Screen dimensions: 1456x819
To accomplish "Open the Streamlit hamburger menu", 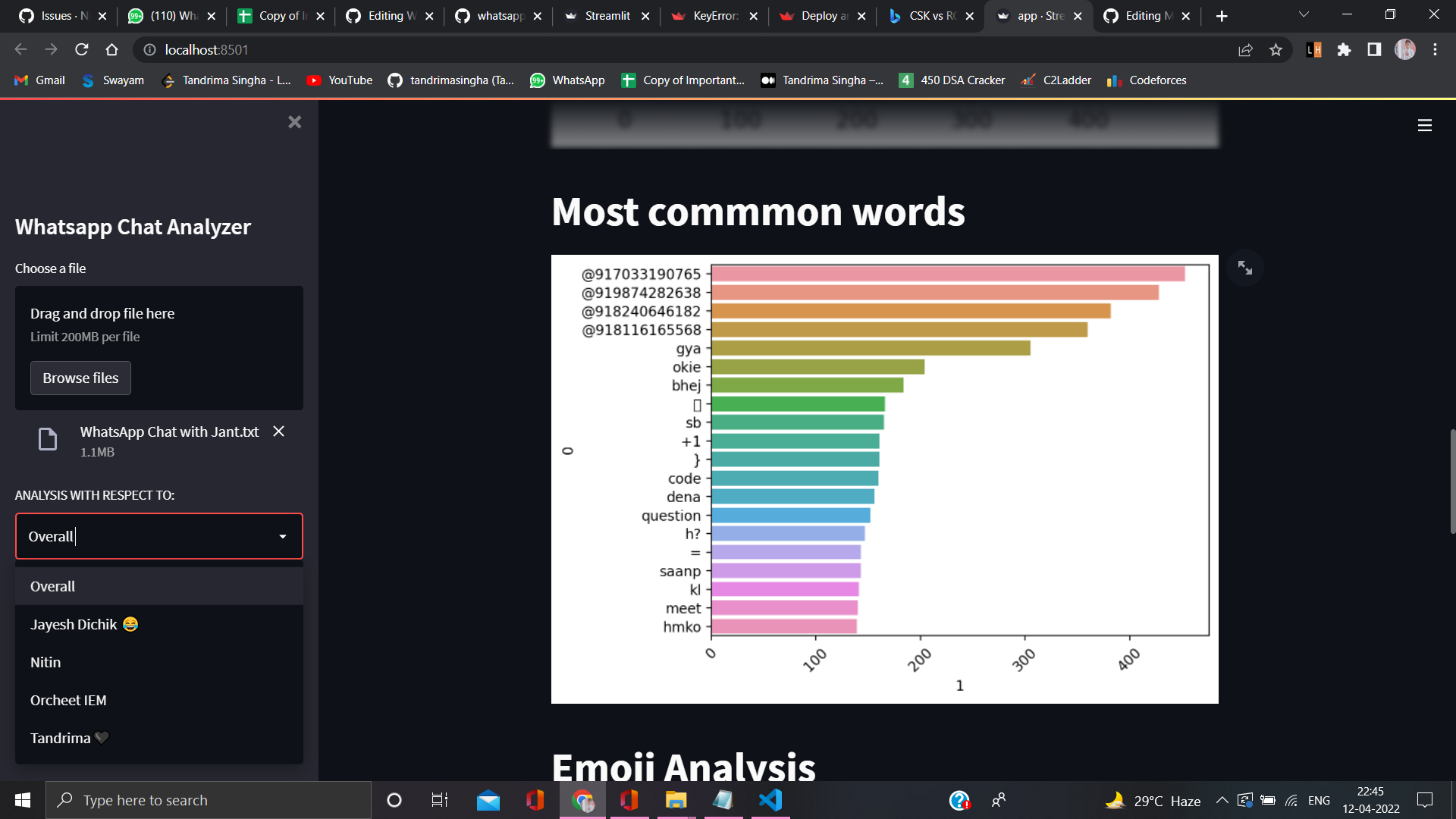I will pos(1425,126).
